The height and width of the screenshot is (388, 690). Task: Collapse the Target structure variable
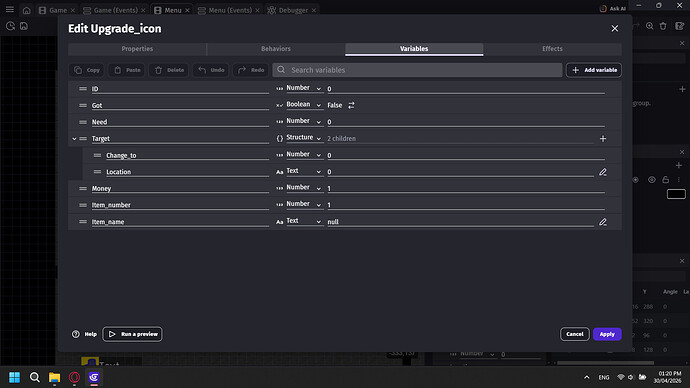pos(74,139)
